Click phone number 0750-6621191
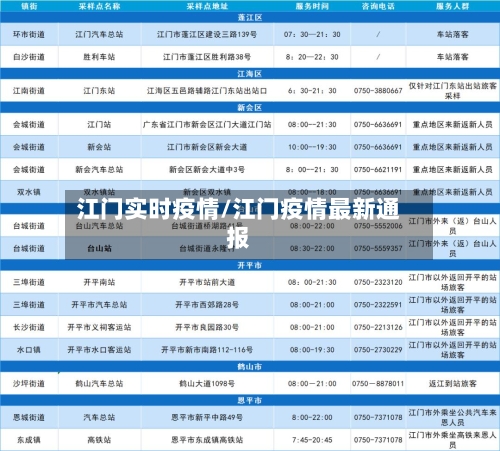Screen dimensions: 500x451 [378, 170]
